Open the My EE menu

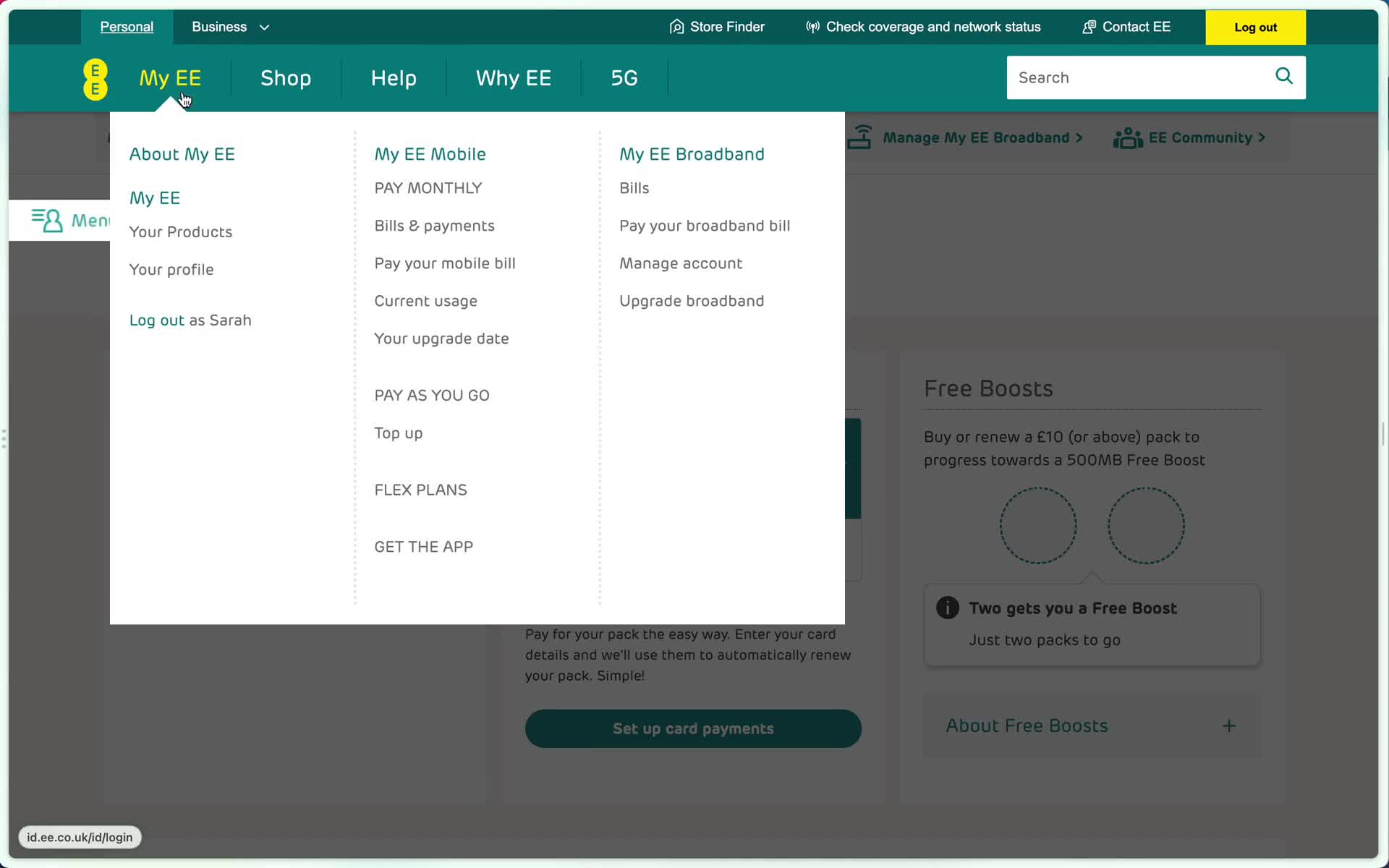pos(170,78)
